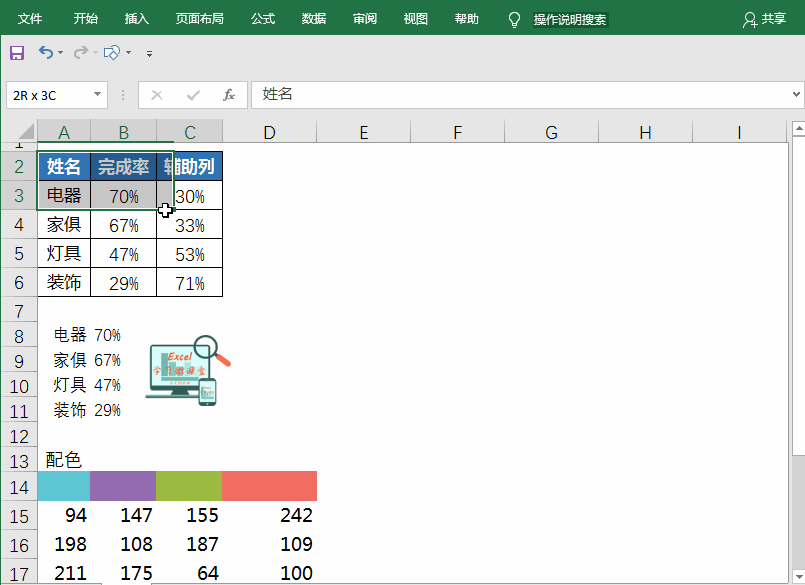Screen dimensions: 805x585
Task: Switch to the 帮助 ribbon tab
Action: coord(466,19)
